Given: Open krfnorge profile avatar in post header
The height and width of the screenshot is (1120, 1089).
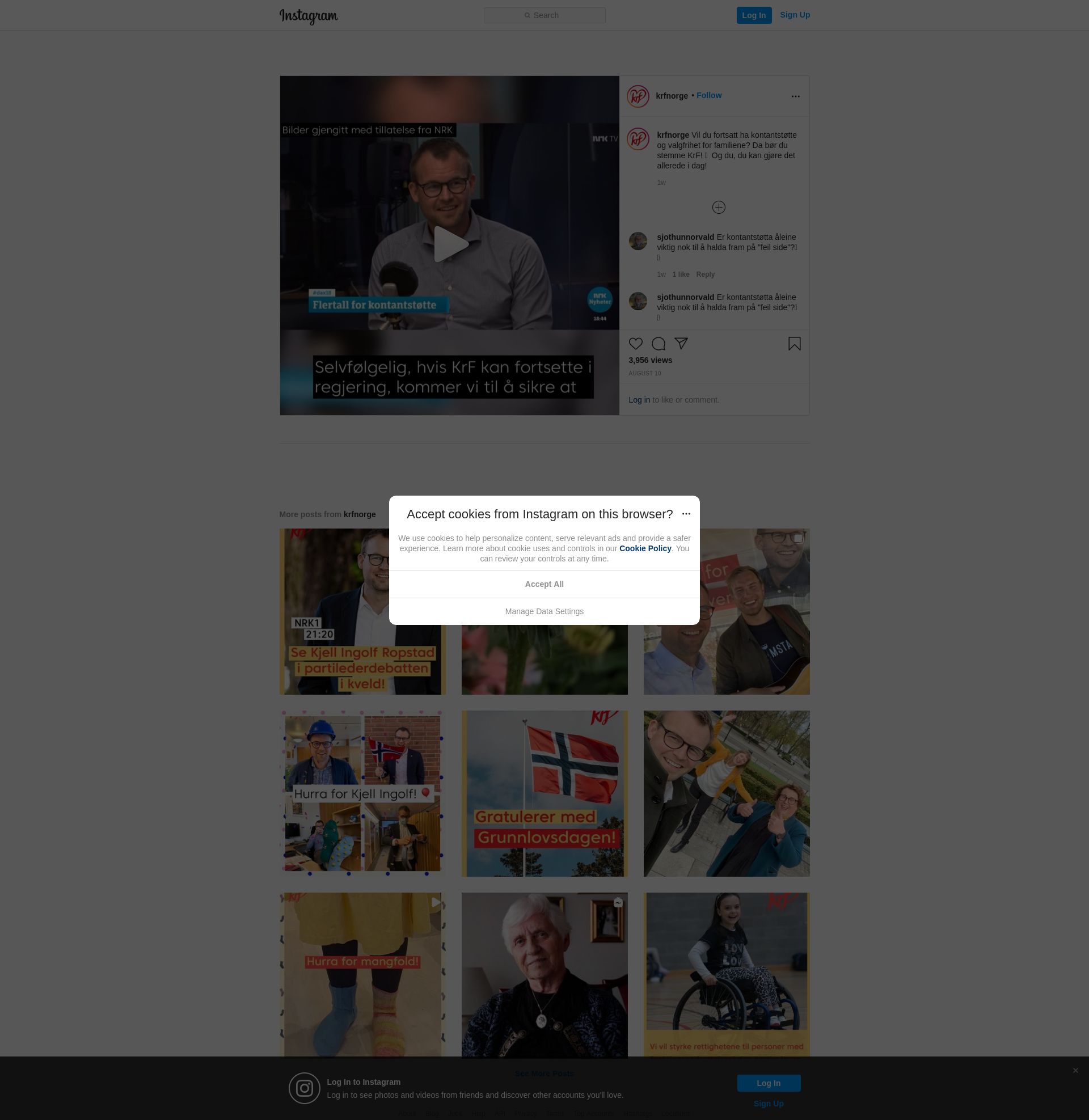Looking at the screenshot, I should [x=638, y=96].
